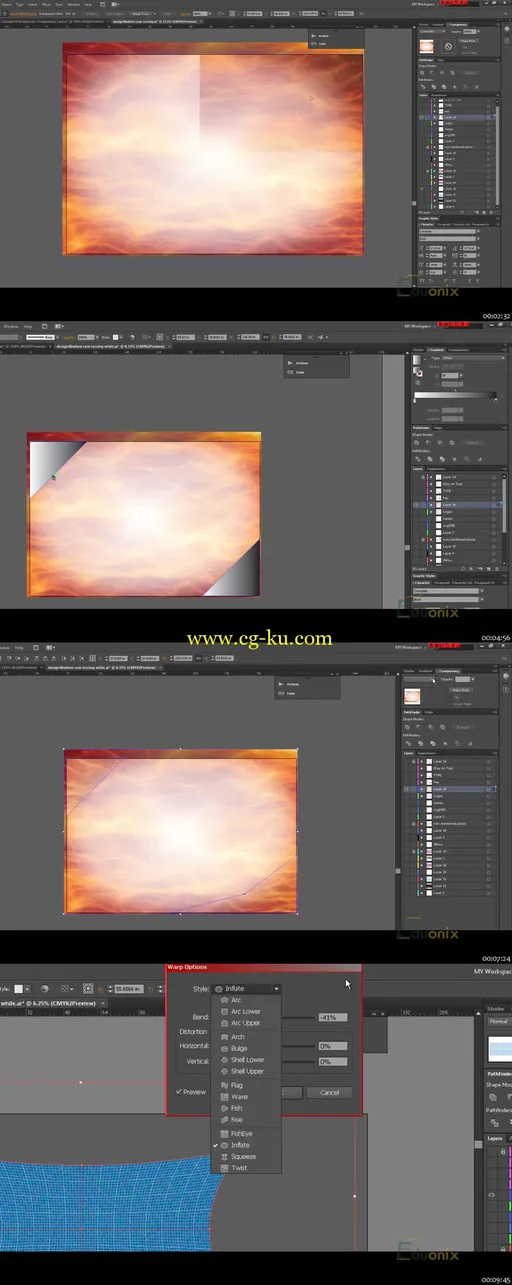The image size is (512, 1285).
Task: Open the Normal blend dropdown beside Warp dialog
Action: pos(499,1021)
